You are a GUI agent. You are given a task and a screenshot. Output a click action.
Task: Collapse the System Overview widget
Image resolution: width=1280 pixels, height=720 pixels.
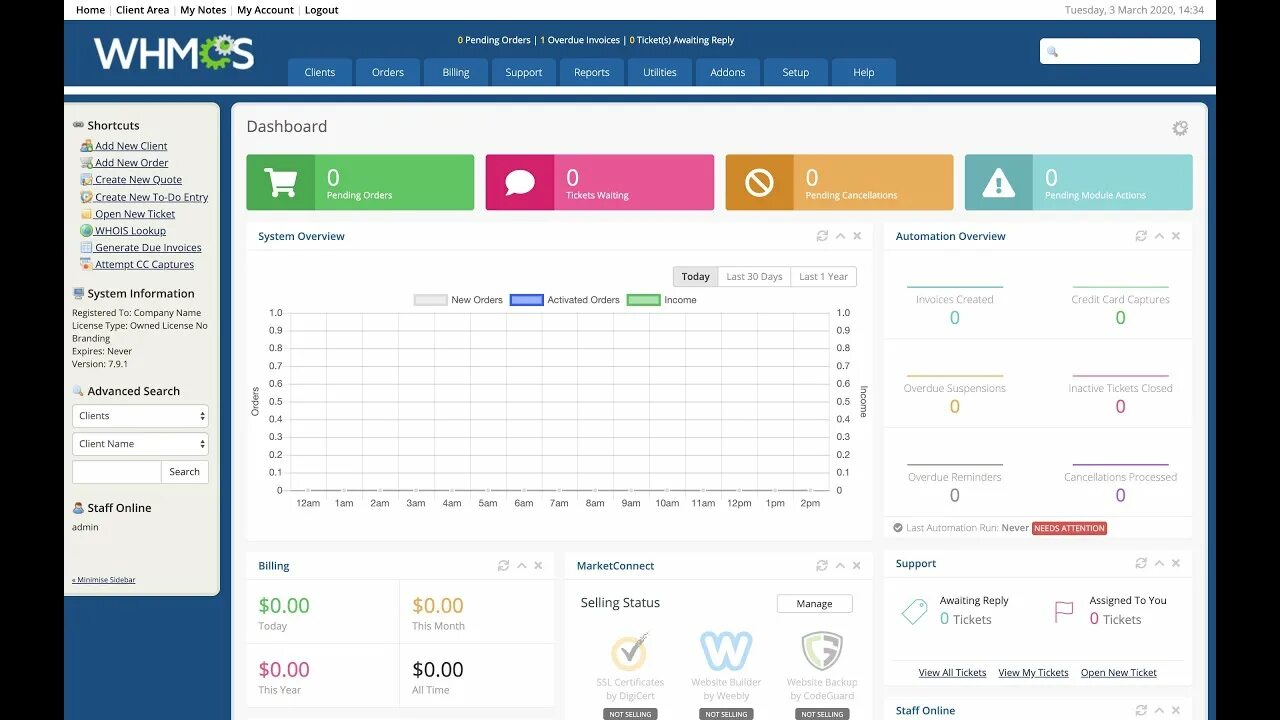(x=840, y=236)
